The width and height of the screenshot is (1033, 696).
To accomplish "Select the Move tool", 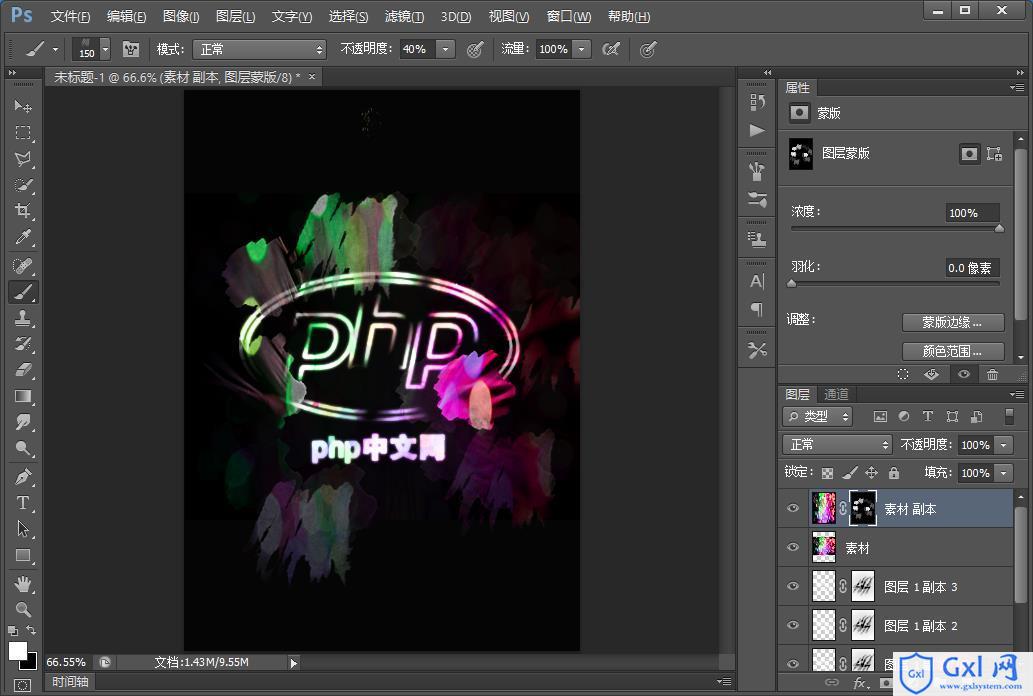I will click(23, 106).
